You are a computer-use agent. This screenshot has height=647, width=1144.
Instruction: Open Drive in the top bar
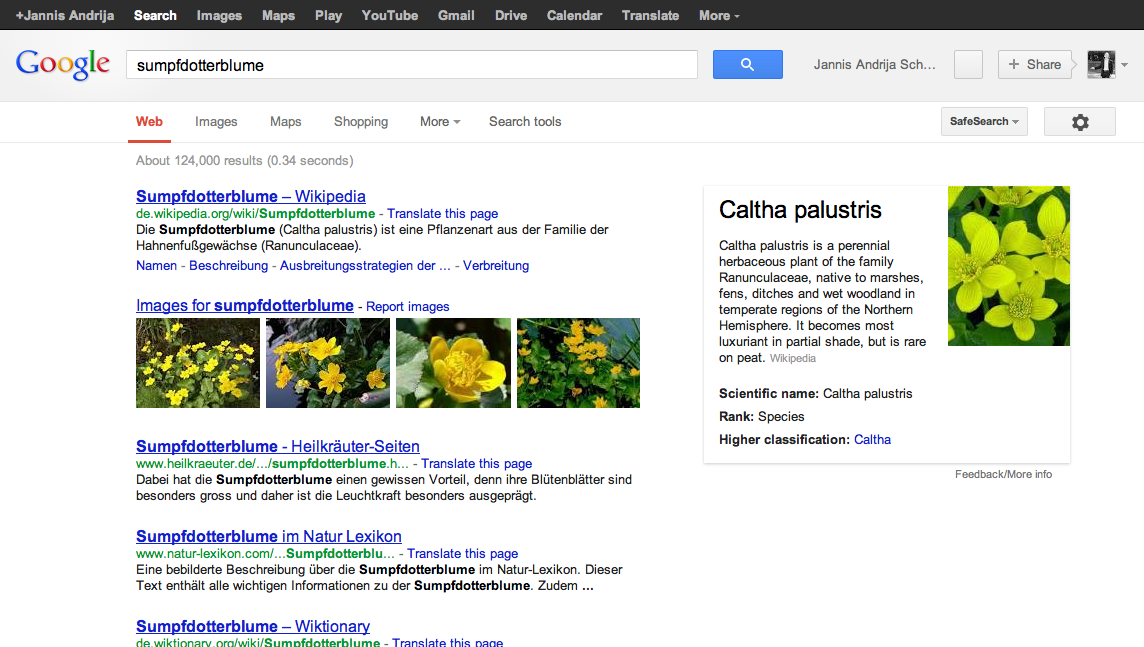pos(511,15)
